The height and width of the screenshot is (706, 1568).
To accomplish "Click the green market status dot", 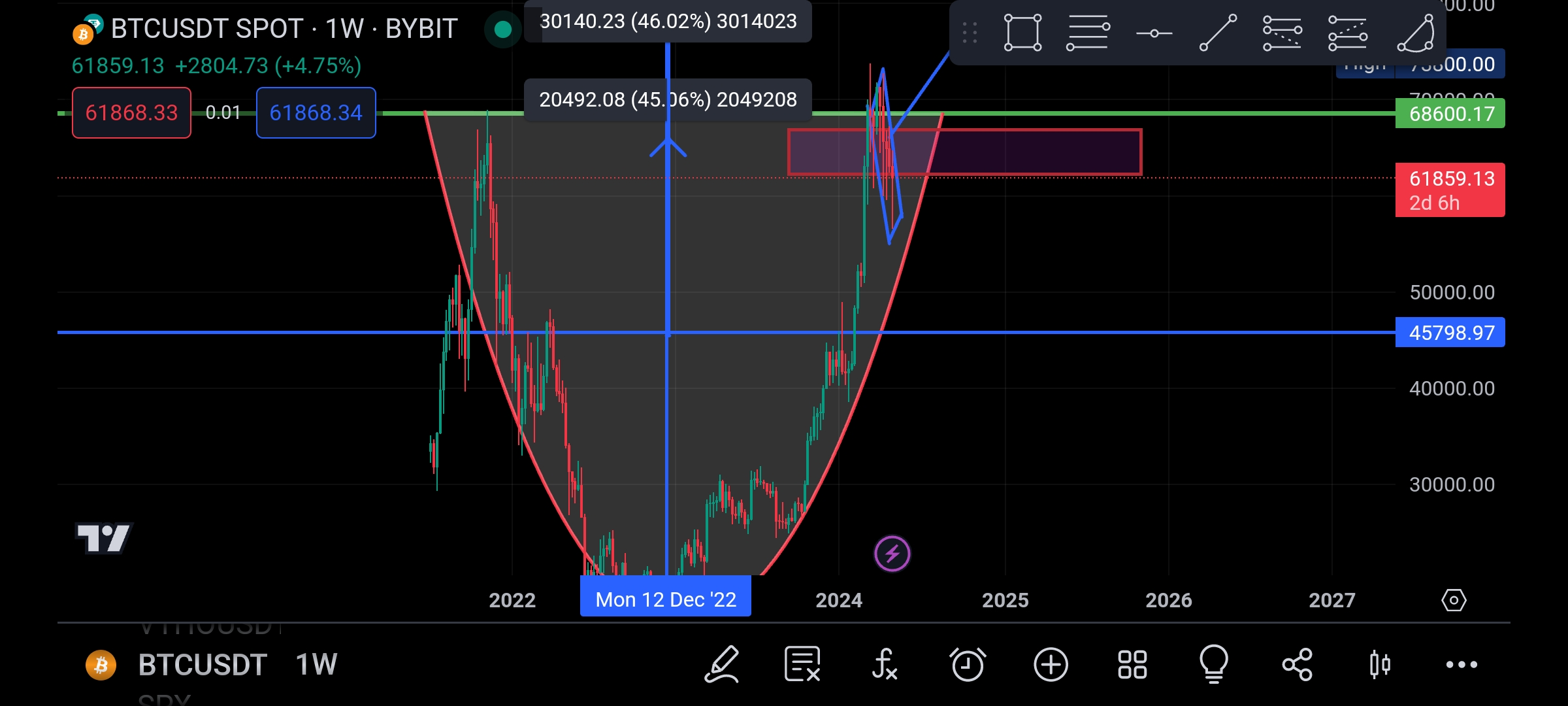I will [502, 29].
